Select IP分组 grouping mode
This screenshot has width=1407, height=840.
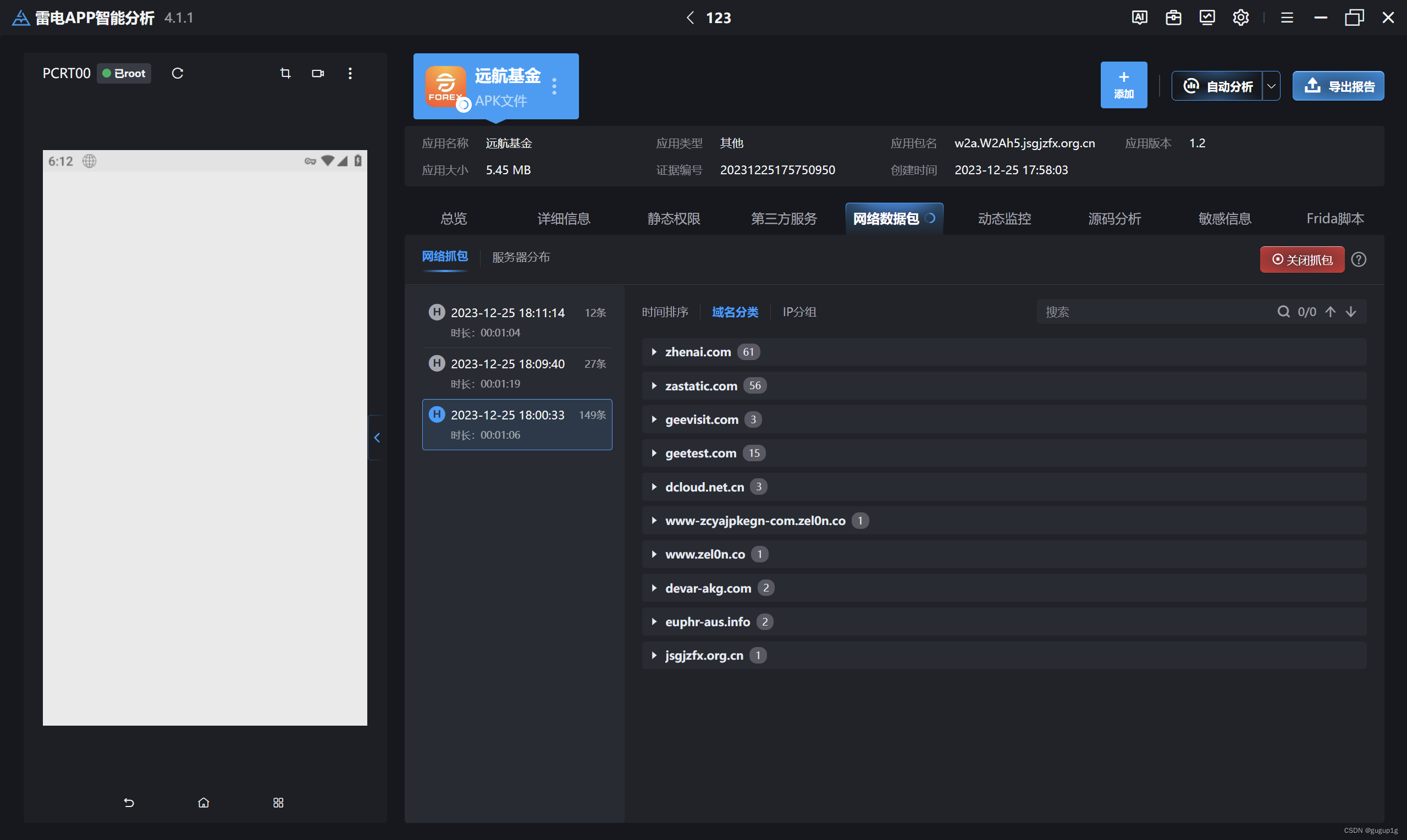799,312
